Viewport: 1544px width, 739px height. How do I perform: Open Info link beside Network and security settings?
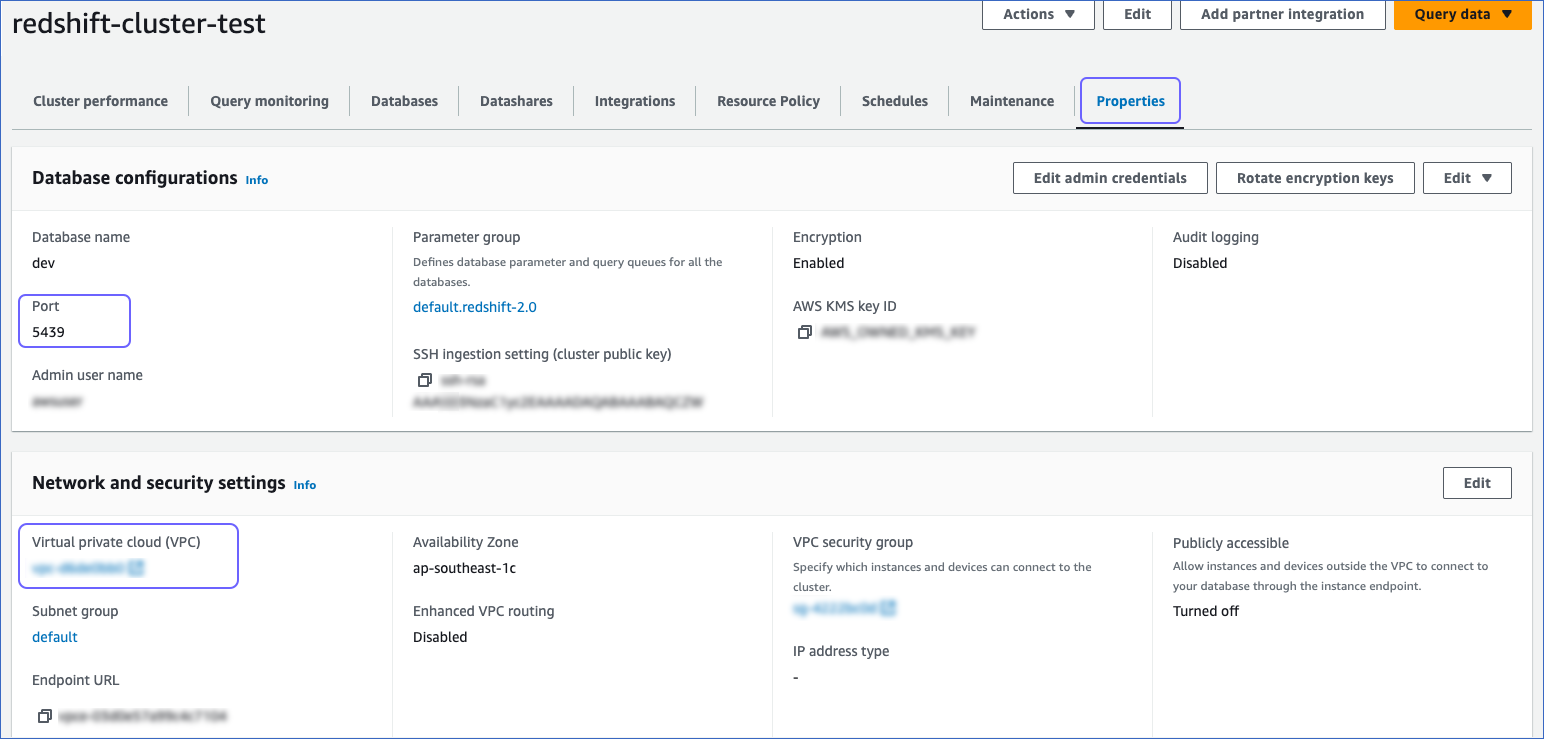(x=305, y=485)
